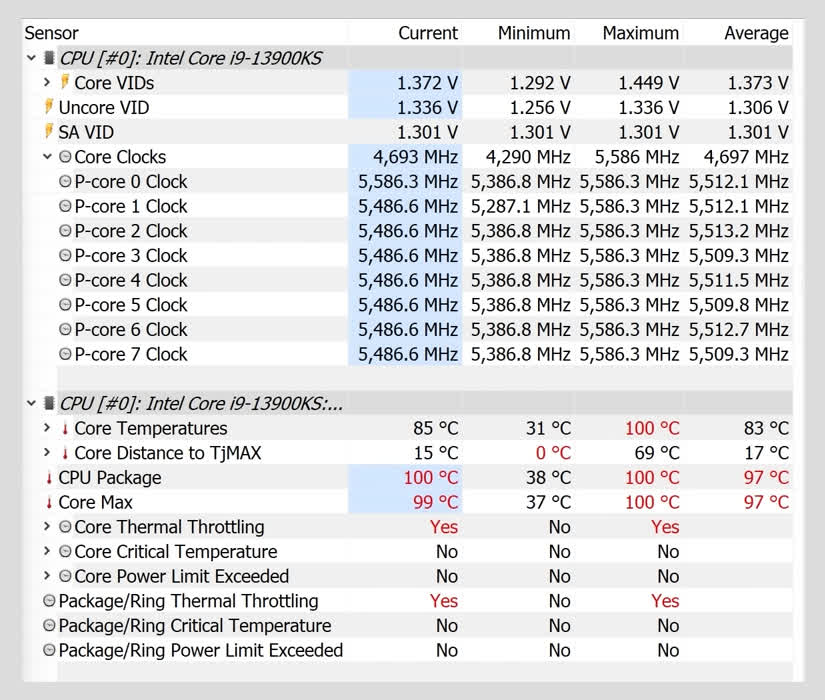Image resolution: width=825 pixels, height=700 pixels.
Task: Click the chip icon of the first CPU [#0] group
Action: pyautogui.click(x=49, y=59)
